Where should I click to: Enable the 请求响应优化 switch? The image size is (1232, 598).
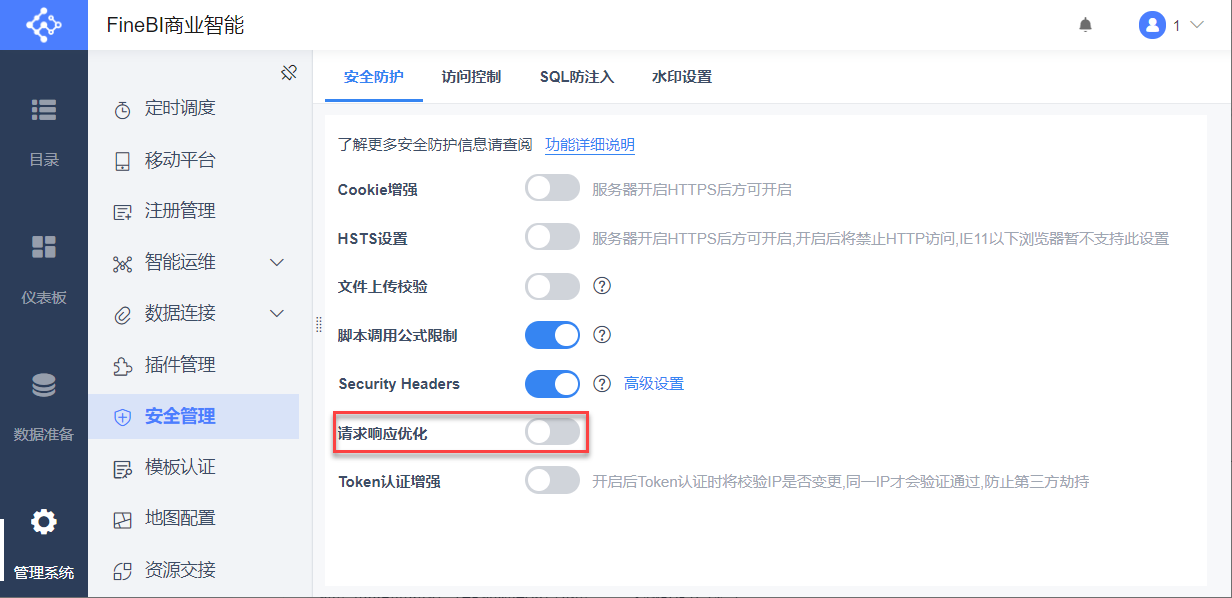(x=552, y=432)
